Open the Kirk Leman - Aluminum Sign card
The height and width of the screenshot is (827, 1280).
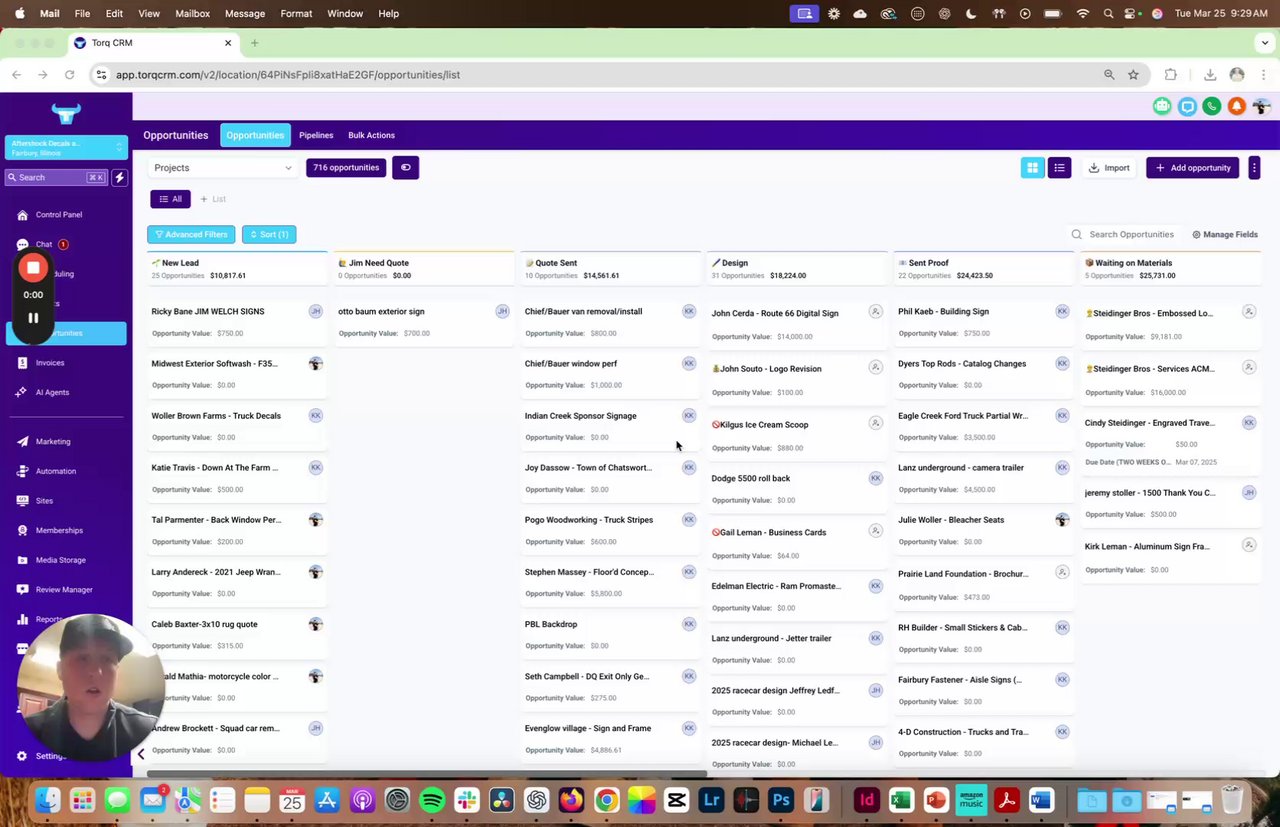click(1169, 557)
